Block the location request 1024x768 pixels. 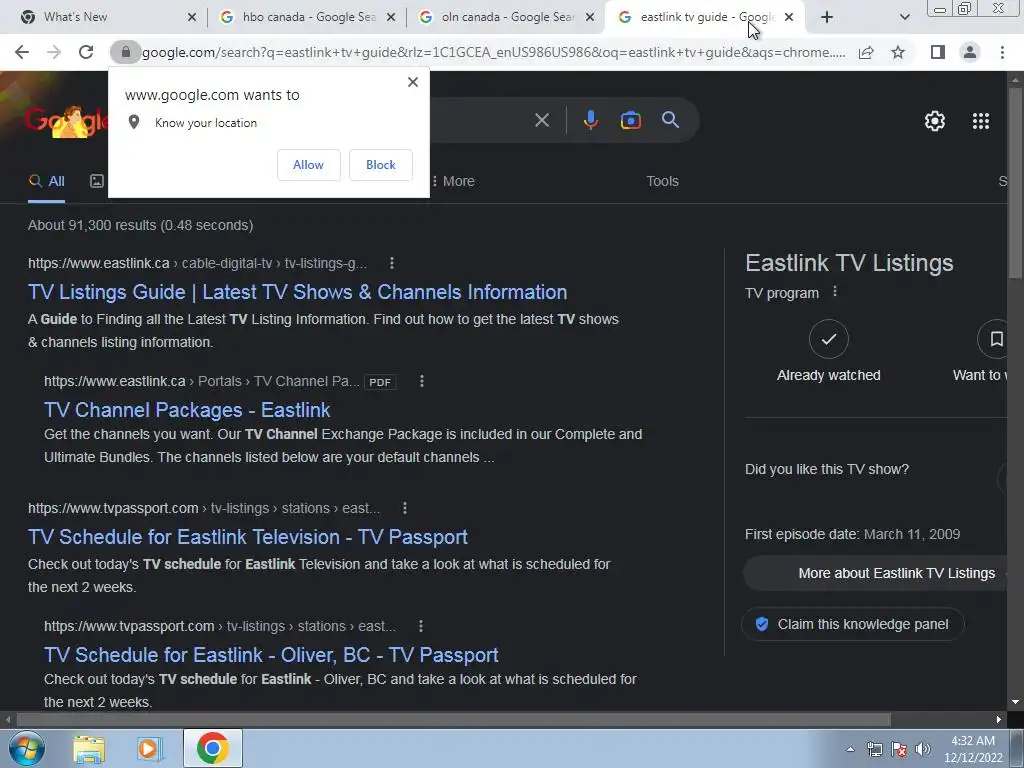pyautogui.click(x=381, y=165)
